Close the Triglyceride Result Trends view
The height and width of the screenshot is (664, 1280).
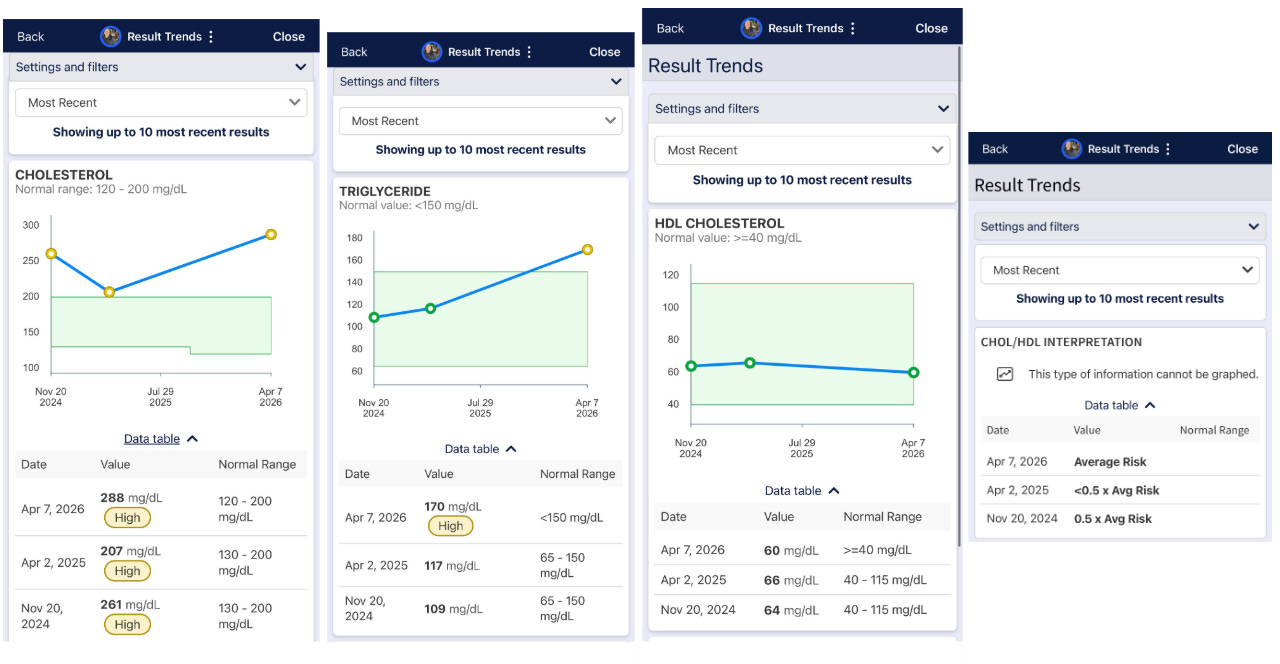pos(604,51)
